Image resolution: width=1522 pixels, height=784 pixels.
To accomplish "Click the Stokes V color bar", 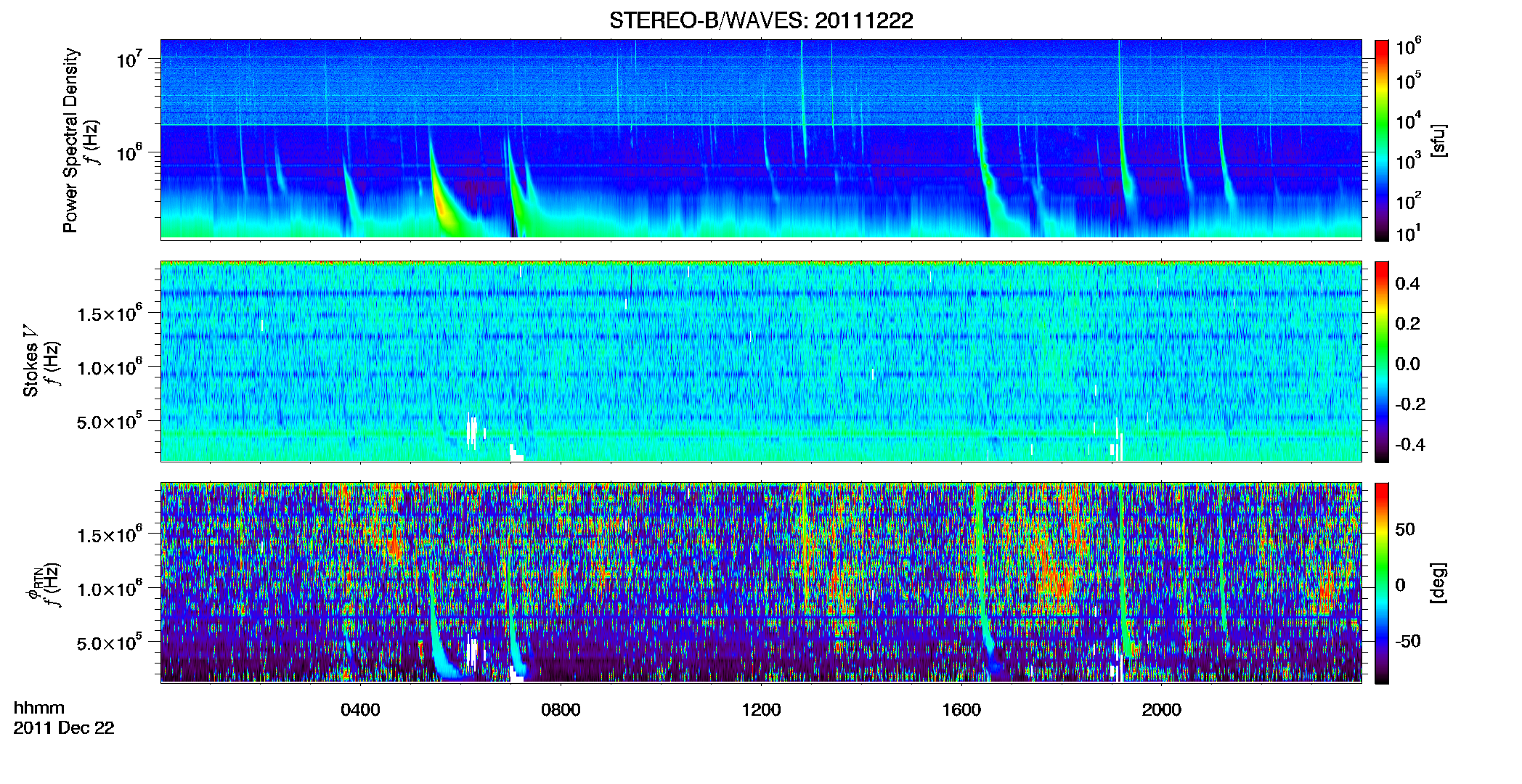I will click(1382, 362).
